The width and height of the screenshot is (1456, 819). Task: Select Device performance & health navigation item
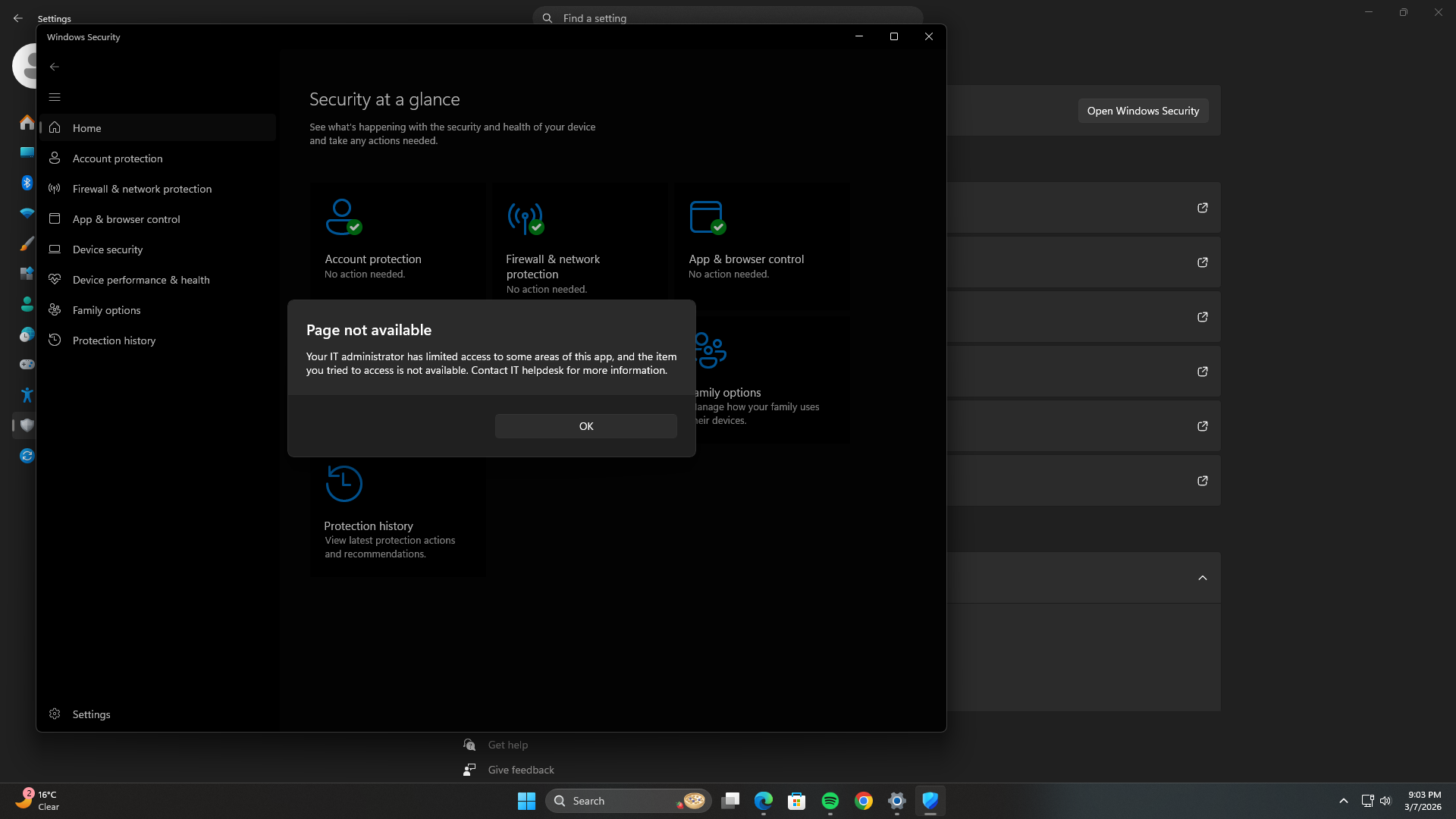coord(141,279)
